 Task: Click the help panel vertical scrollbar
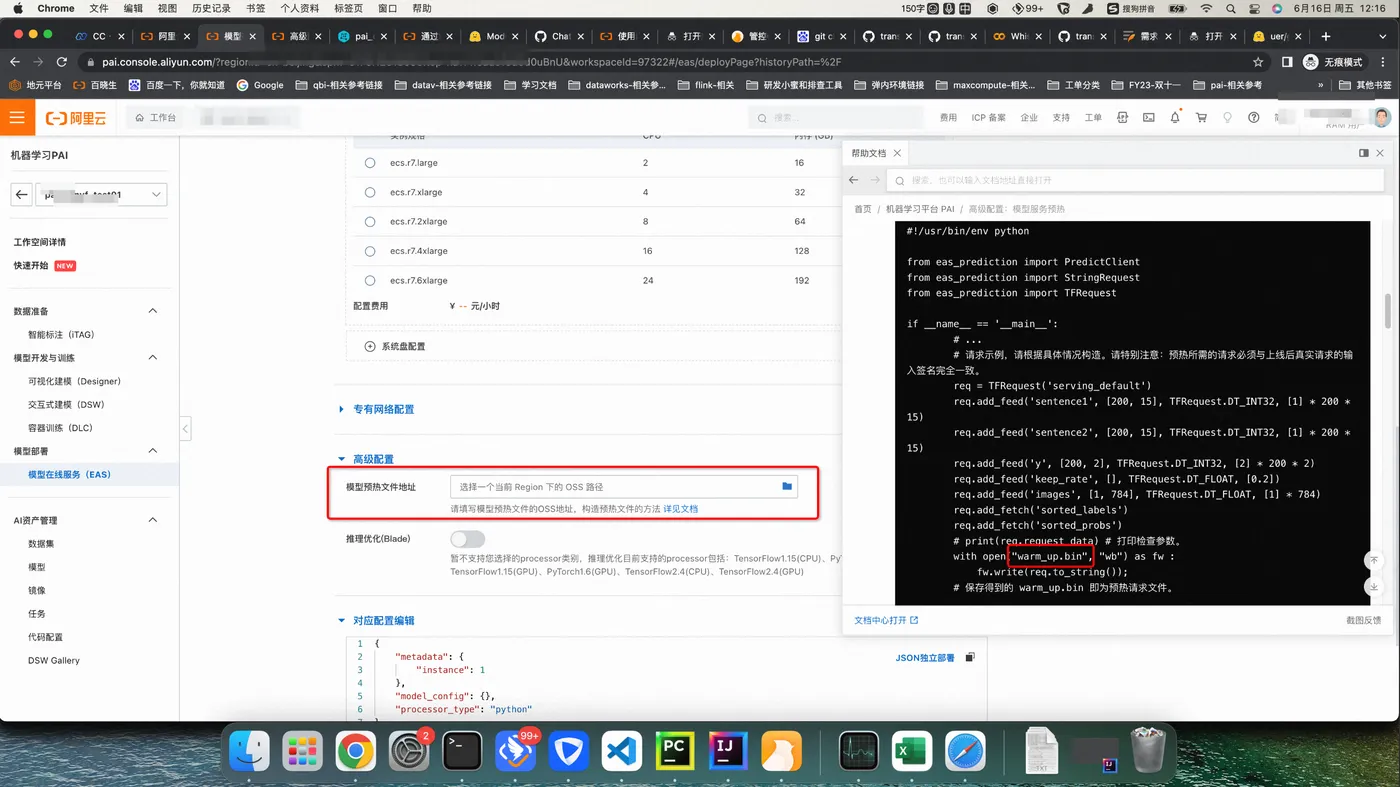pyautogui.click(x=1388, y=310)
